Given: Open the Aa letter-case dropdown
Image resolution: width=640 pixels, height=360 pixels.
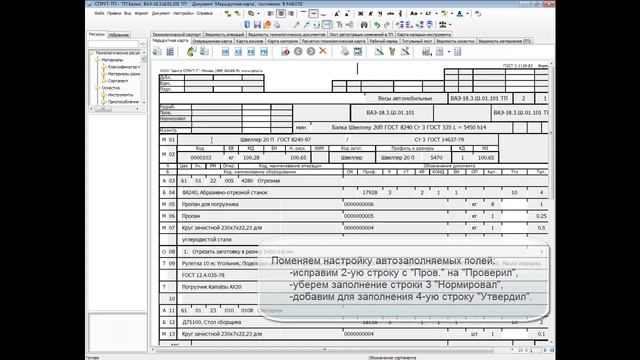Looking at the screenshot, I should click(x=420, y=13).
